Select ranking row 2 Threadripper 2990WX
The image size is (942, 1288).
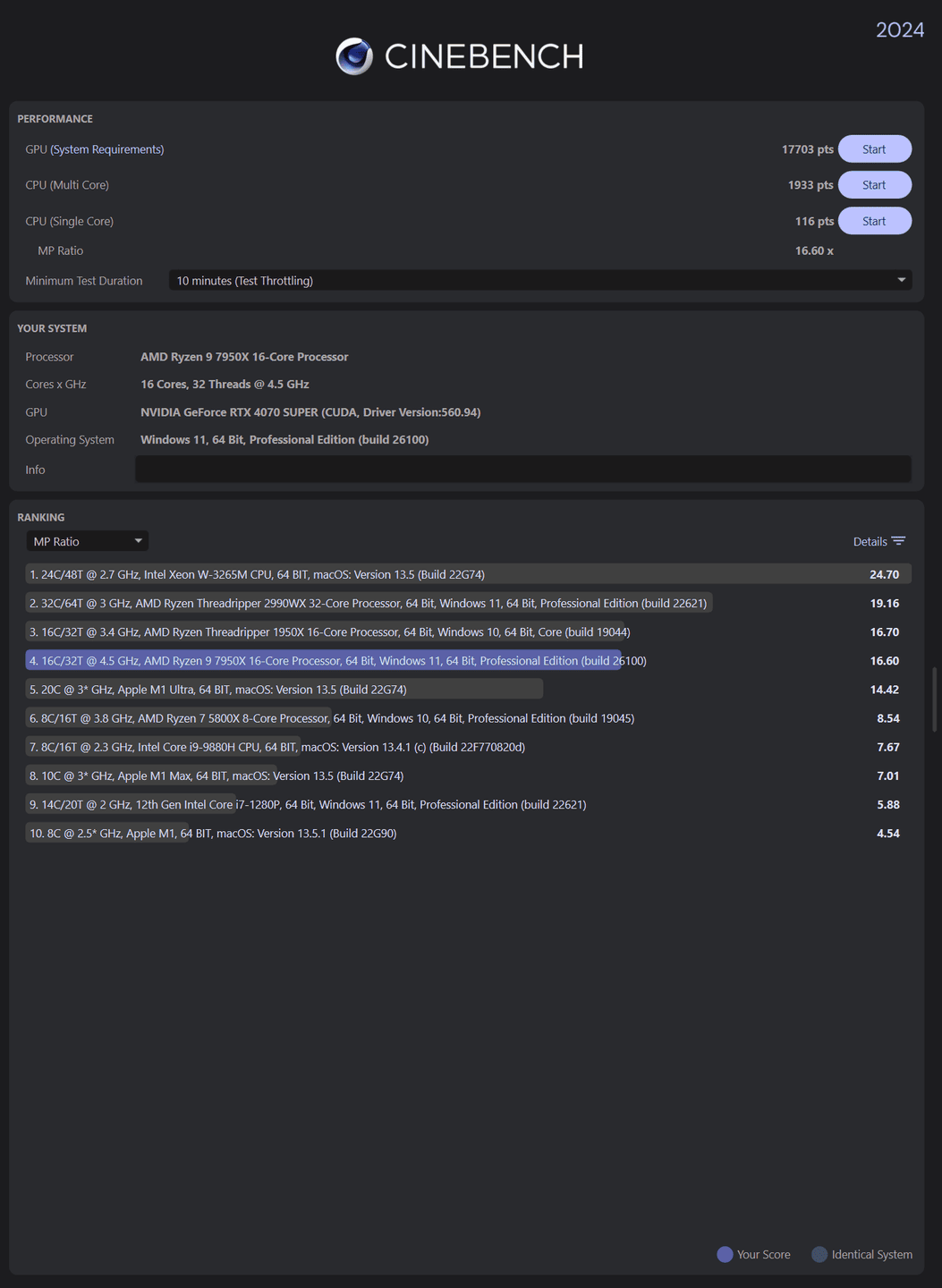[469, 603]
